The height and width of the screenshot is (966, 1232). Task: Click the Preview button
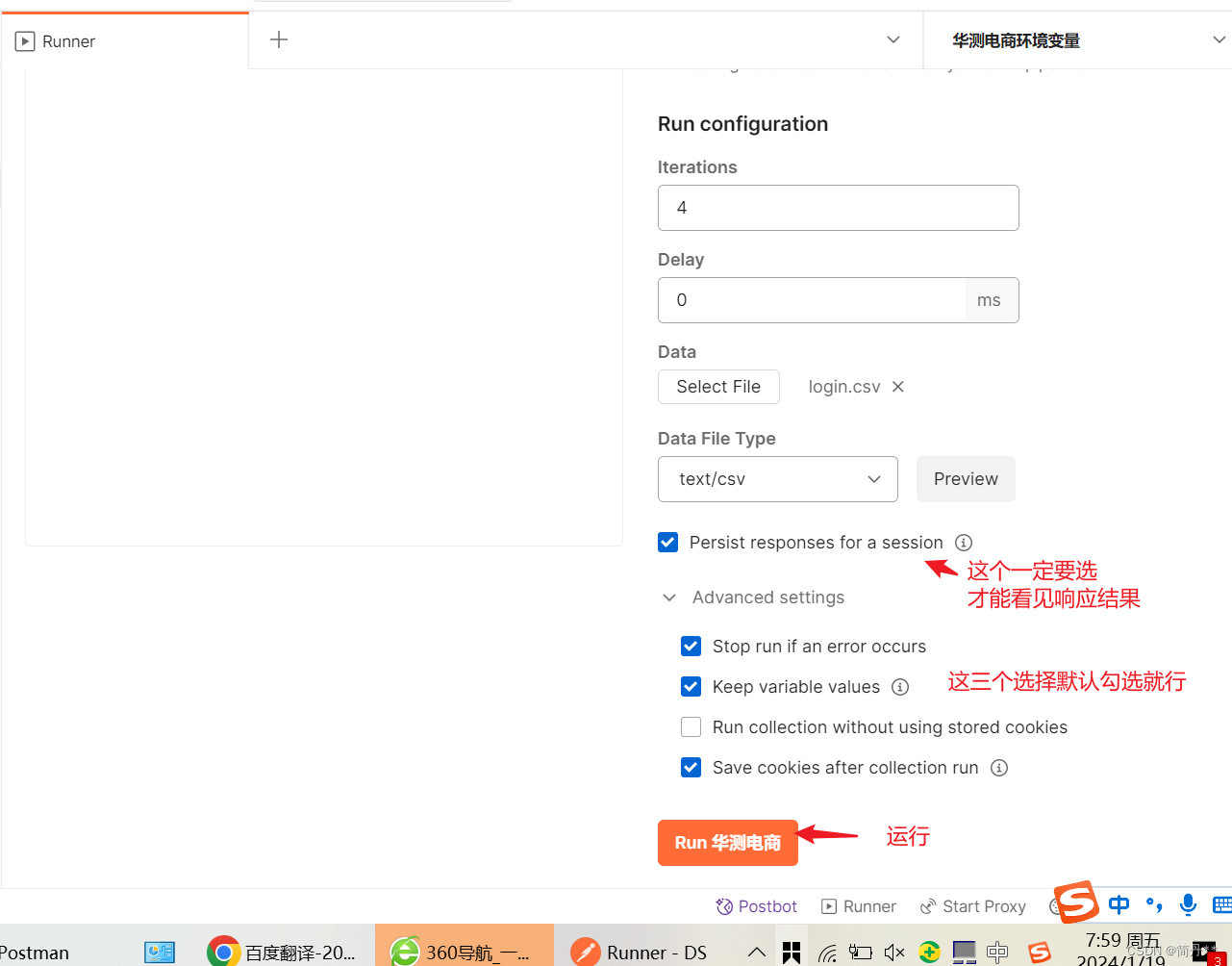[x=966, y=479]
